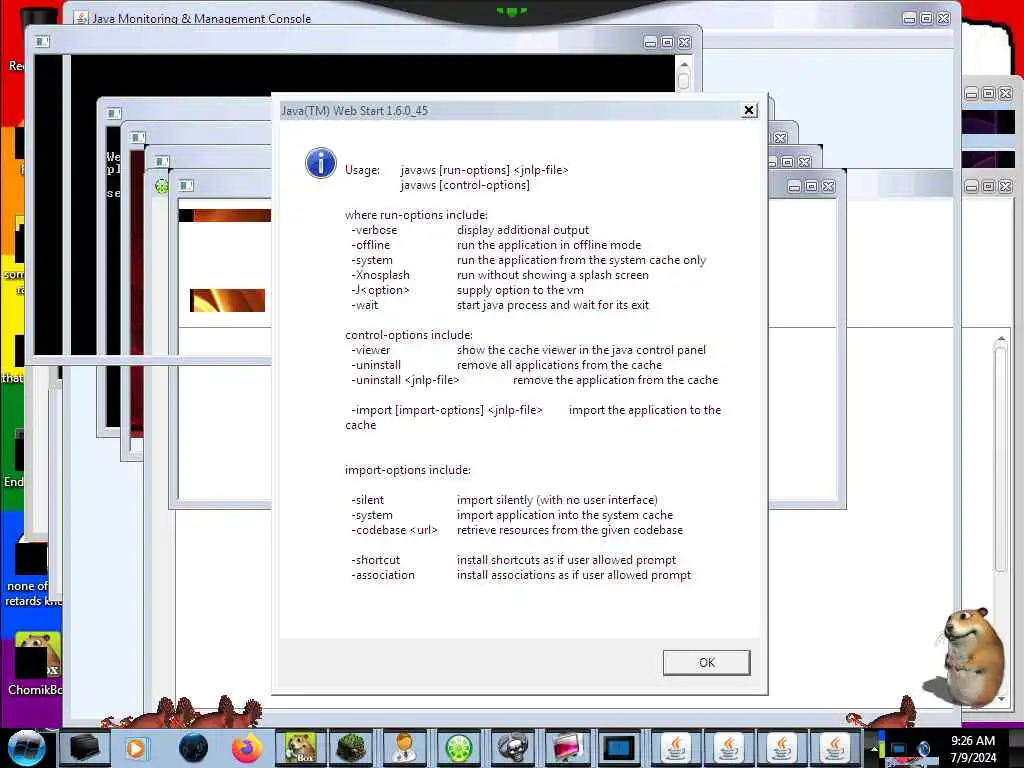Open the black device icon on the taskbar
Screen dimensions: 1024x768
pos(84,748)
